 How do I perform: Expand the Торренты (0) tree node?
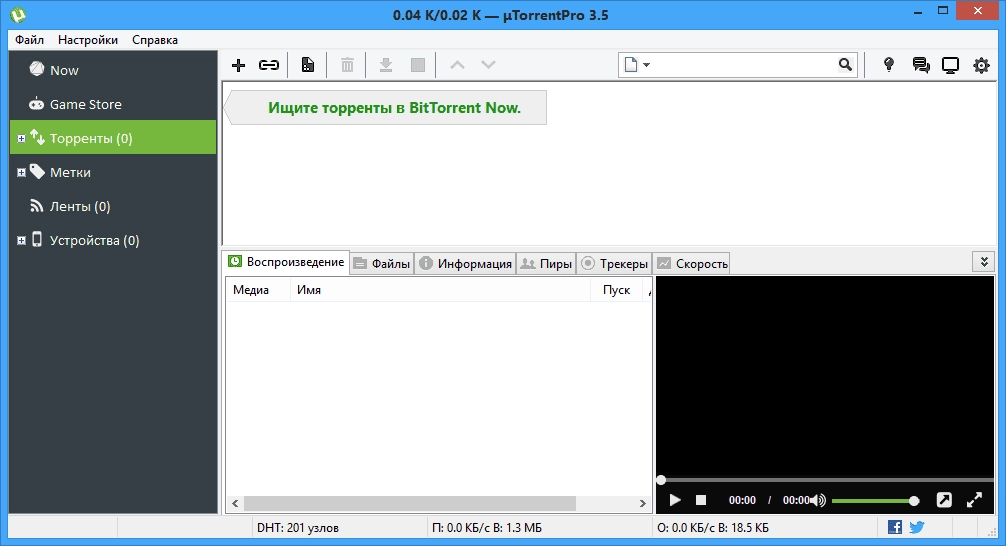(x=21, y=138)
